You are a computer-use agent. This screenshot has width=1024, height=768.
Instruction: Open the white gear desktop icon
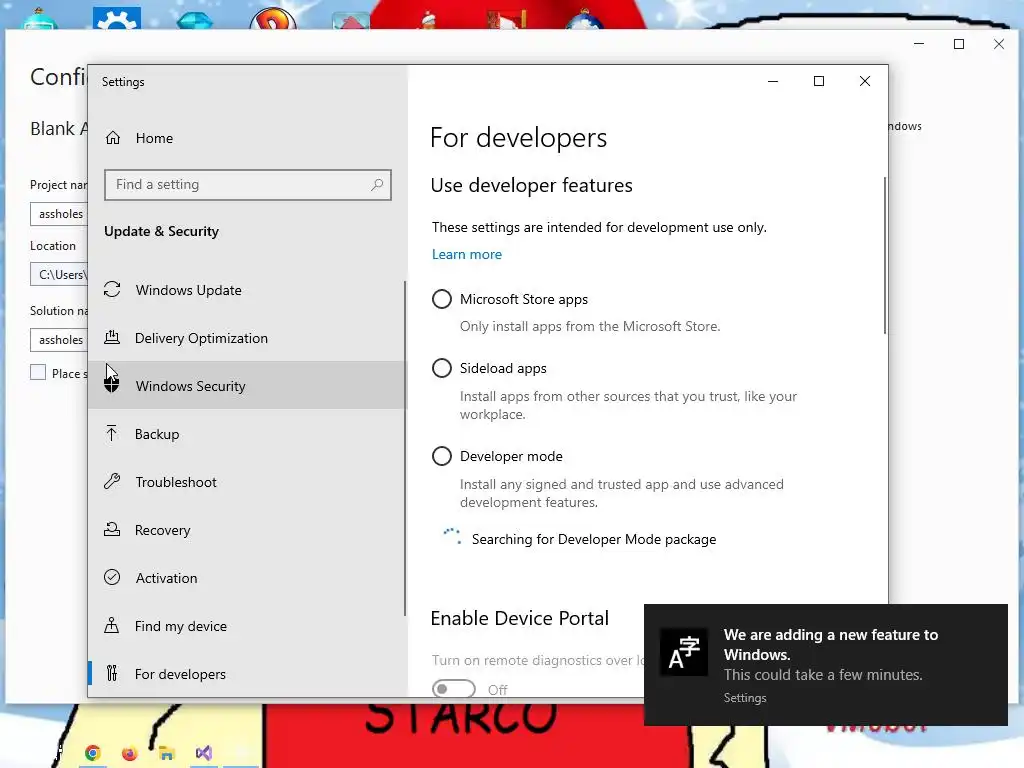pyautogui.click(x=116, y=17)
